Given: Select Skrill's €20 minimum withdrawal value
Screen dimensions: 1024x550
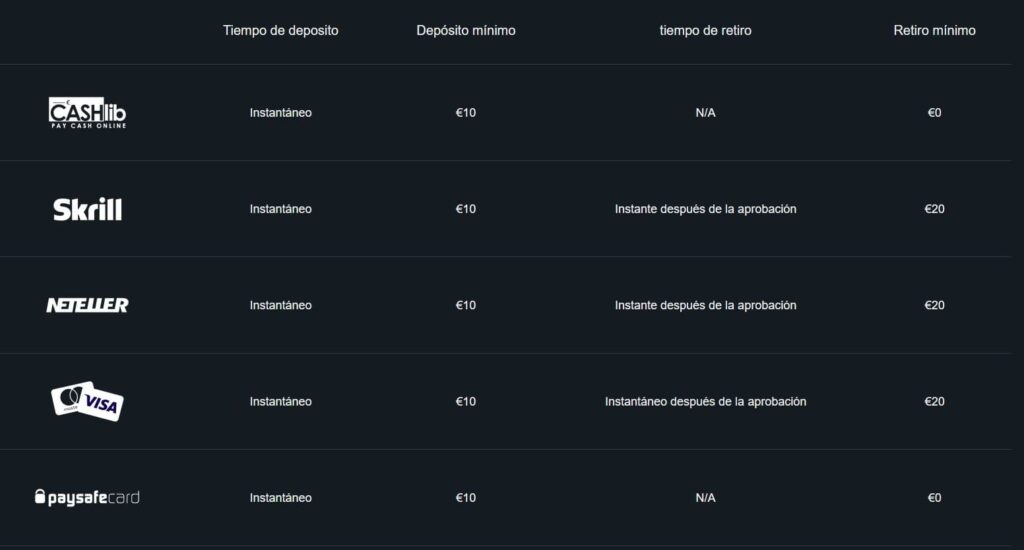Looking at the screenshot, I should point(934,209).
